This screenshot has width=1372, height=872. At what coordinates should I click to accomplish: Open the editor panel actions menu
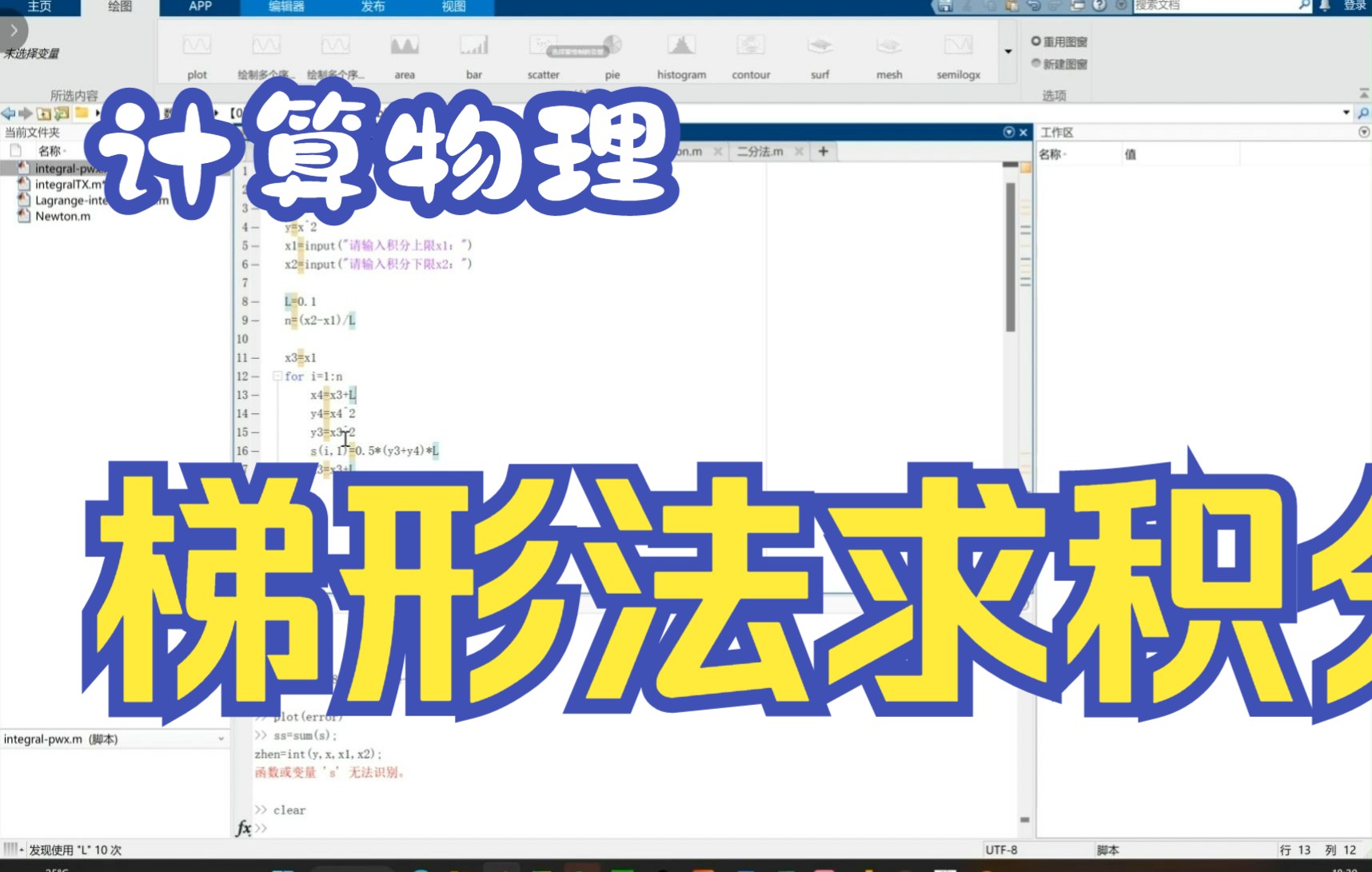1009,132
